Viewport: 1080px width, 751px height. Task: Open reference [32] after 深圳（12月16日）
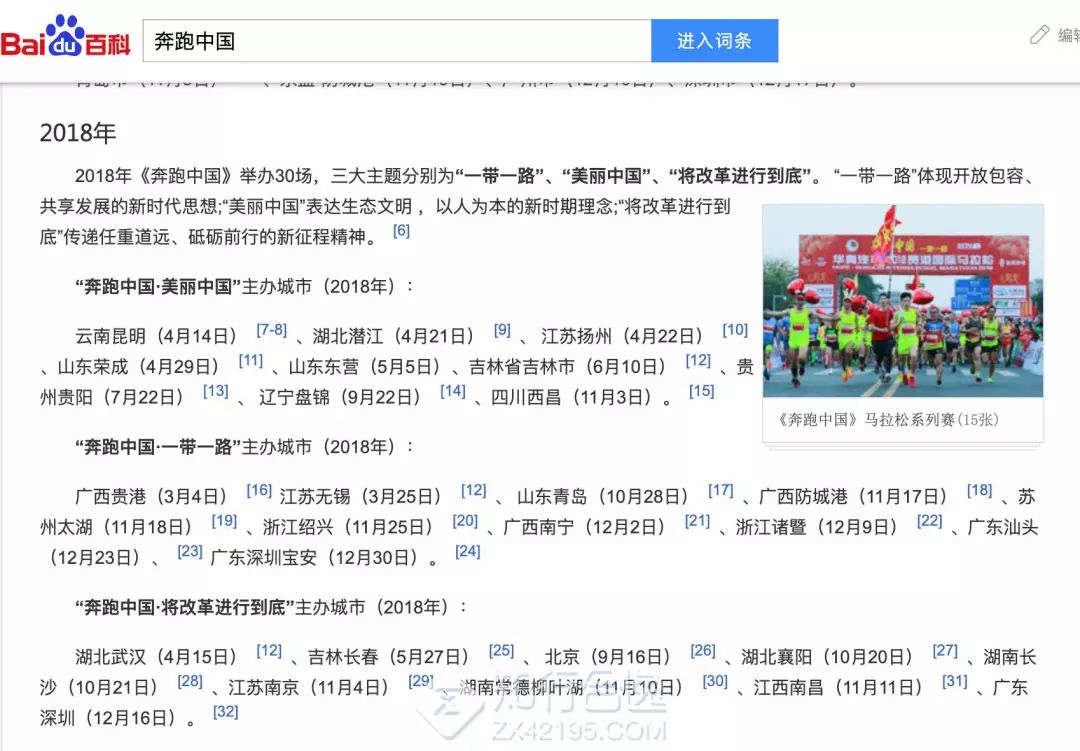225,711
